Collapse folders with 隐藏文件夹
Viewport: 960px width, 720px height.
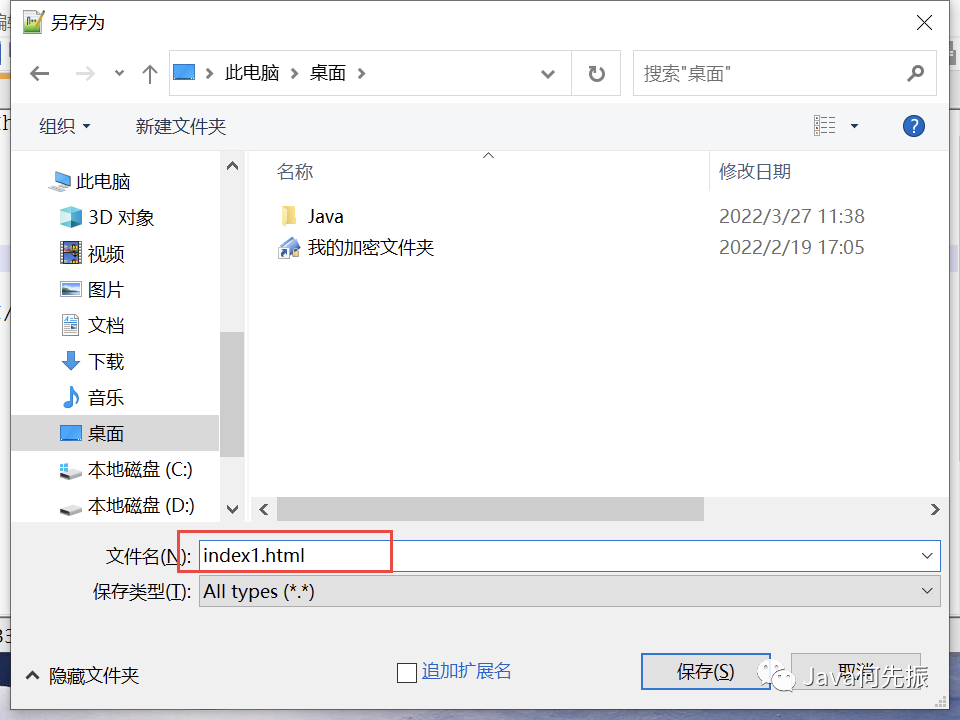click(83, 676)
